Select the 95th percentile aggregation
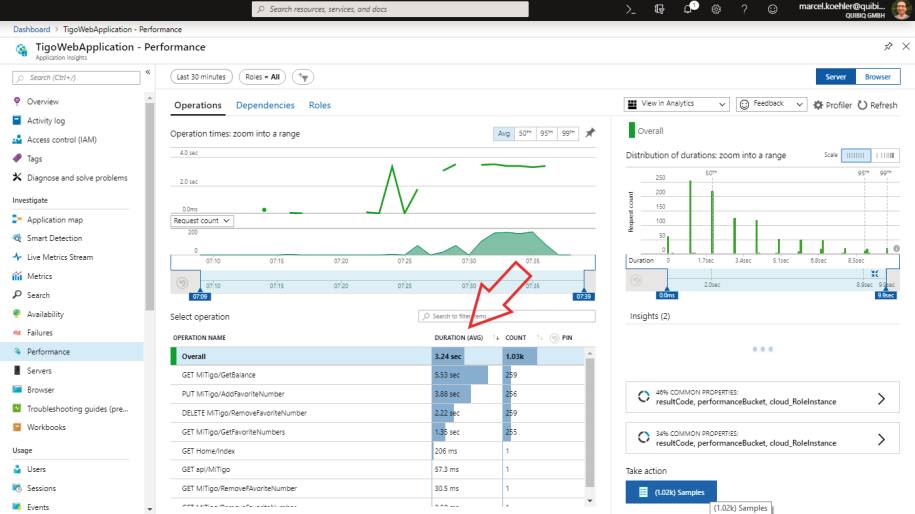The width and height of the screenshot is (915, 514). point(546,134)
